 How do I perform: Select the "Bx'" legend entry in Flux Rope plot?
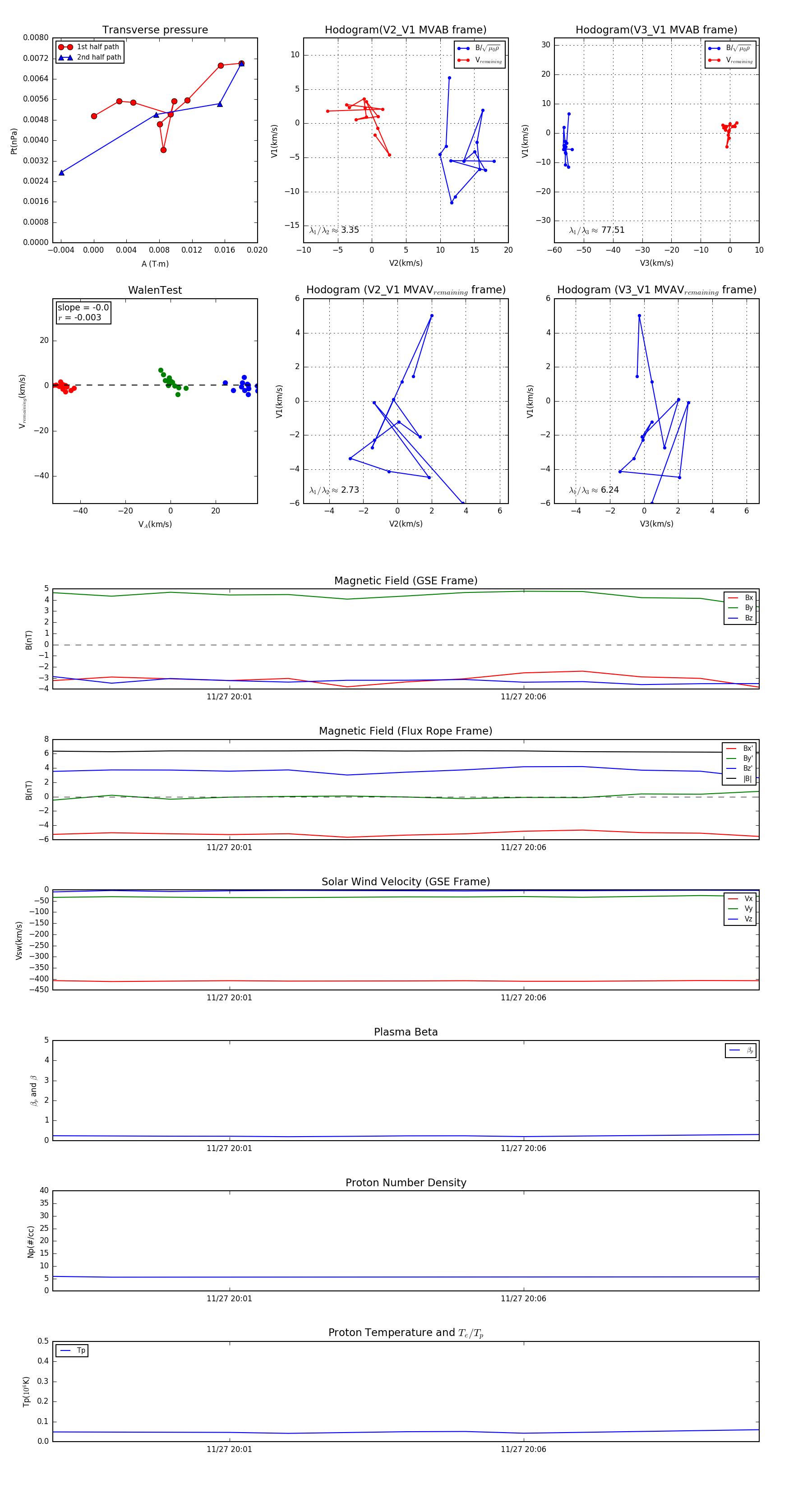click(740, 748)
